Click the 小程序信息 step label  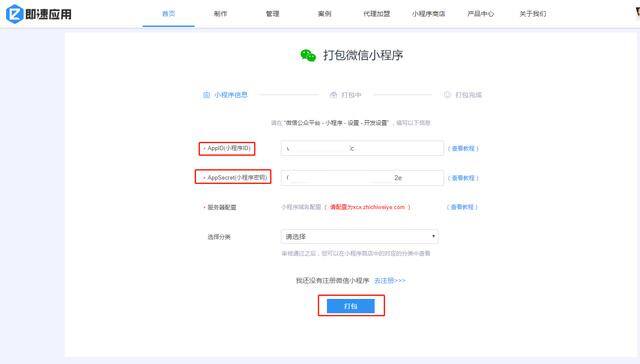tap(231, 95)
